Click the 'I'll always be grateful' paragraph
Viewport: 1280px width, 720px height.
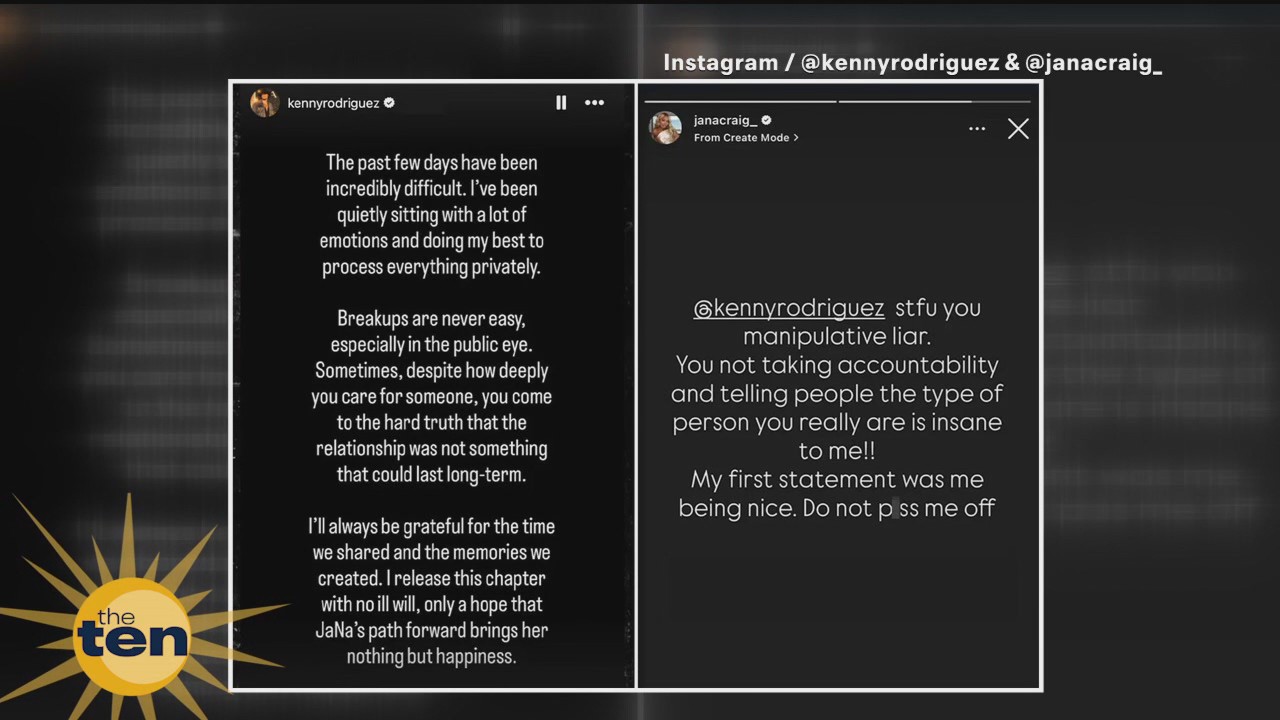click(431, 591)
